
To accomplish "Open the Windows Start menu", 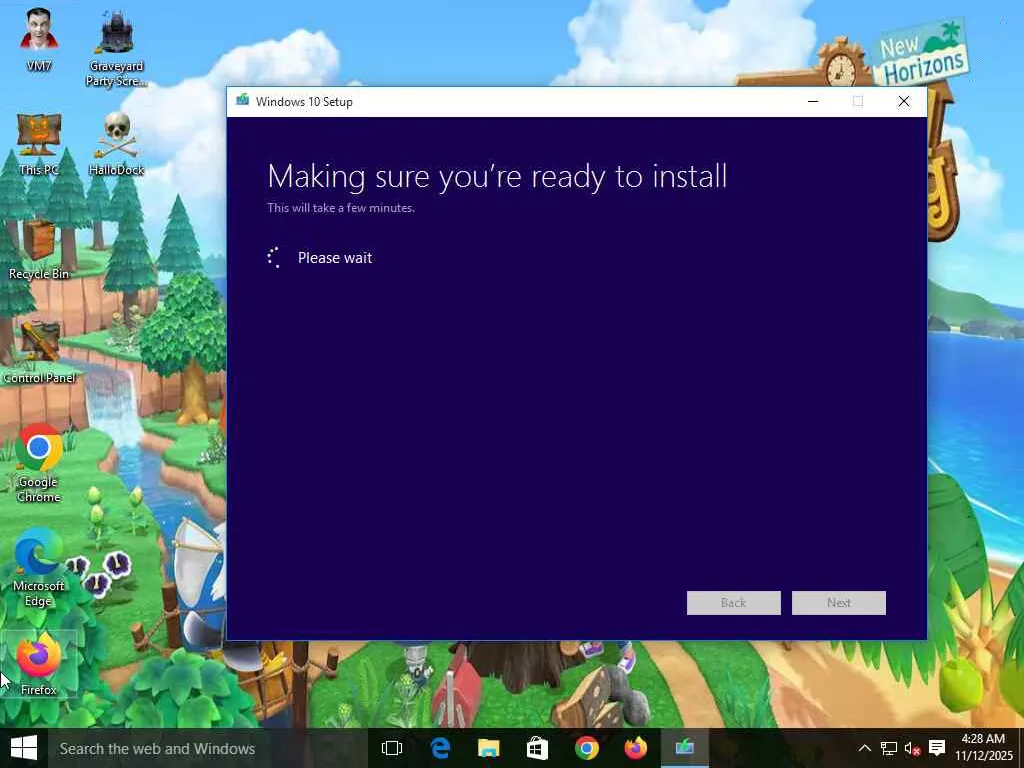I will click(24, 748).
